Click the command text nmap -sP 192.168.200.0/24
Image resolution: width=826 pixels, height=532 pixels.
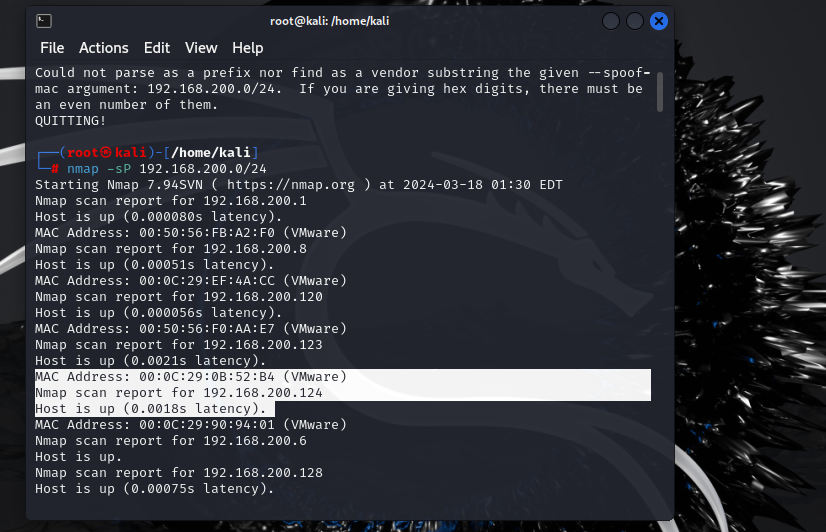pyautogui.click(x=166, y=169)
